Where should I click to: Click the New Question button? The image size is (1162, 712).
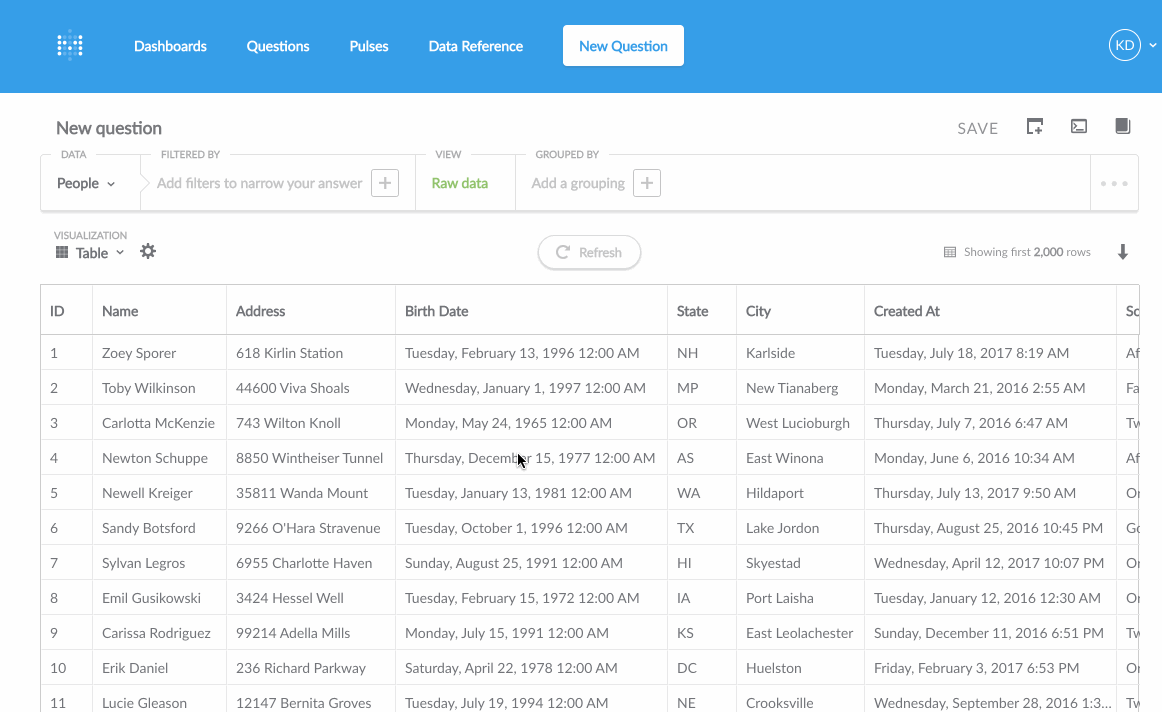623,46
